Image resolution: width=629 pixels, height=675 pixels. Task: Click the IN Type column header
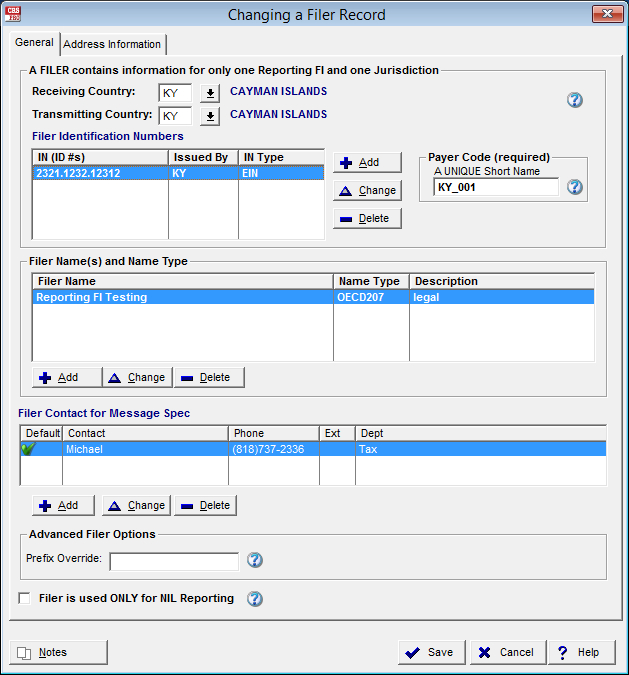282,157
